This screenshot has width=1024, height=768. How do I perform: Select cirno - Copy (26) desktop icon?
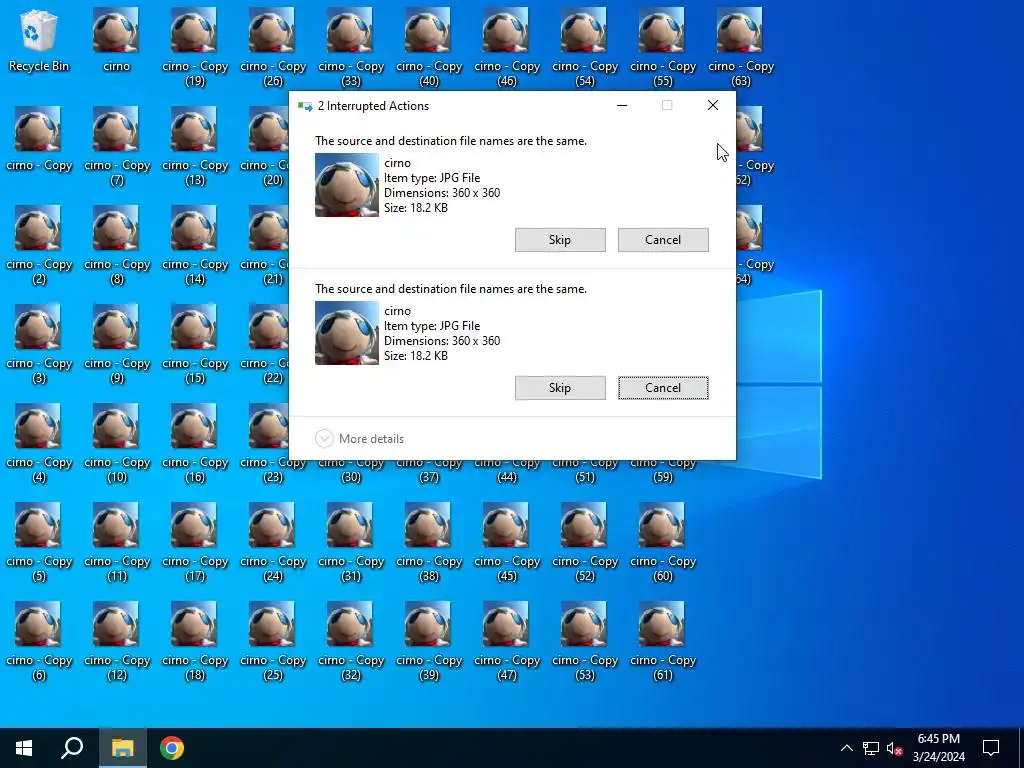273,47
